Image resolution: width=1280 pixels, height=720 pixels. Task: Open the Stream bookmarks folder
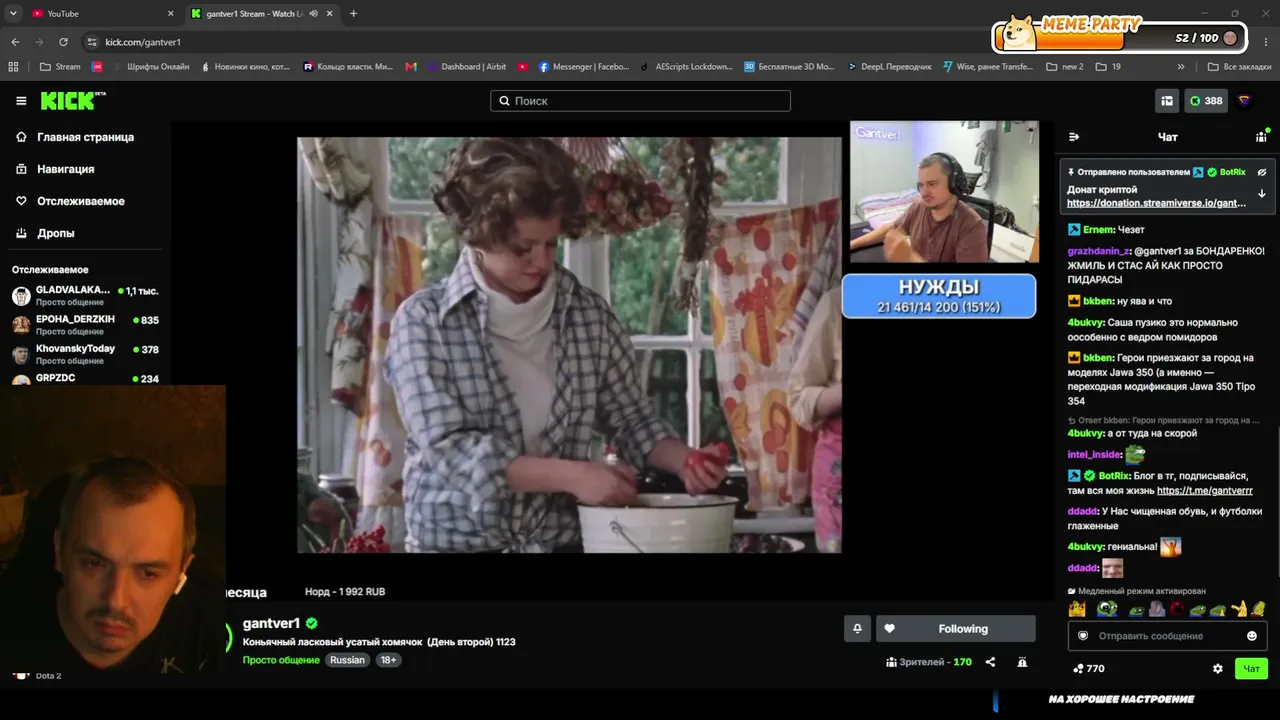pos(60,67)
